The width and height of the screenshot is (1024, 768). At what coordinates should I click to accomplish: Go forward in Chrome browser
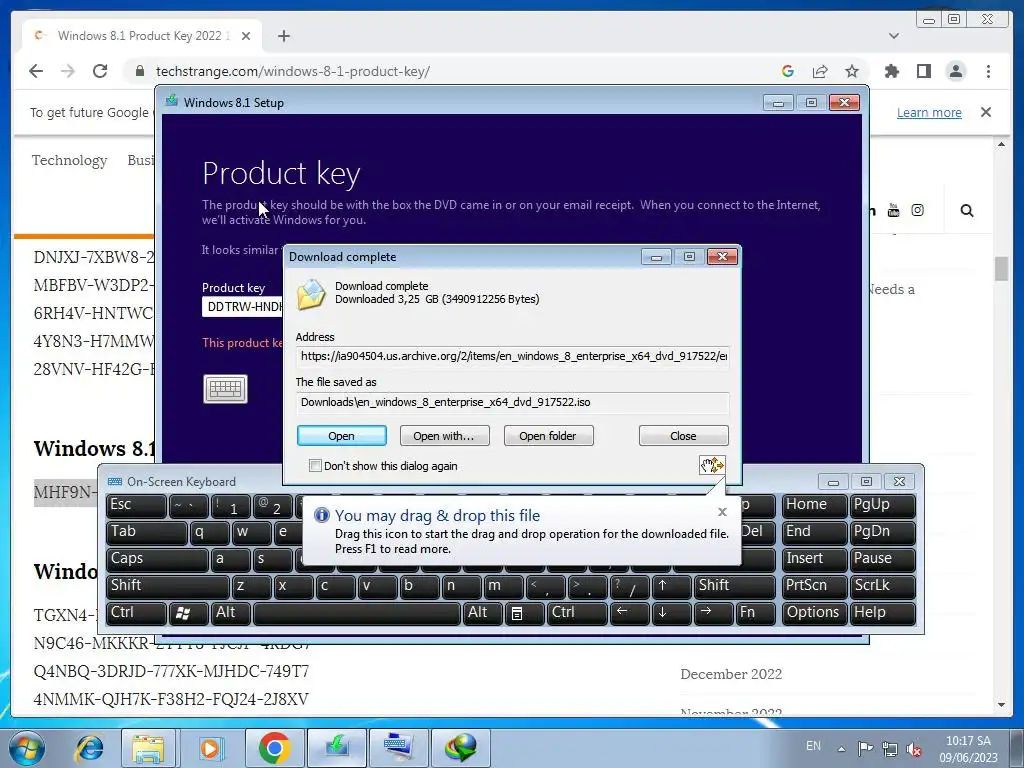[68, 71]
